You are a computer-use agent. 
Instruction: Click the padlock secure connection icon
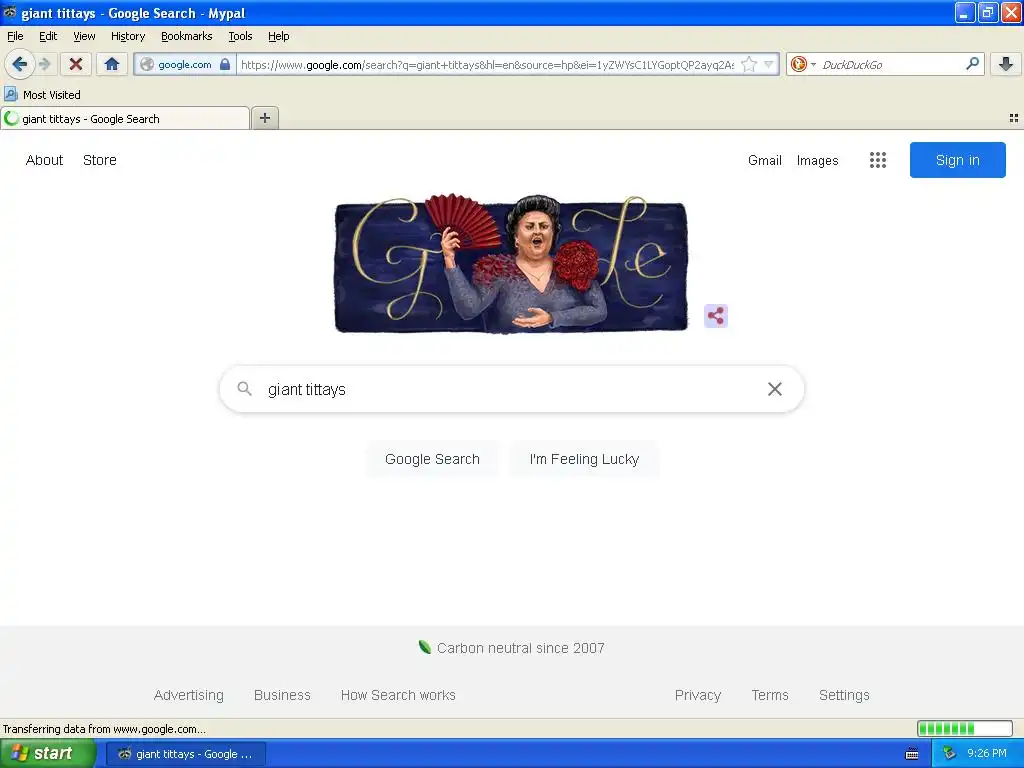225,64
